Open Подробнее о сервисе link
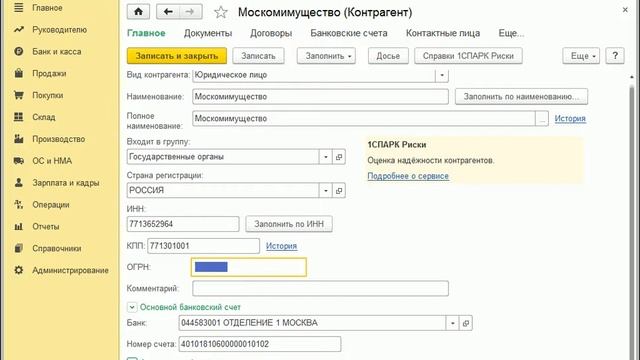Screen dimensions: 640x360 coord(408,176)
